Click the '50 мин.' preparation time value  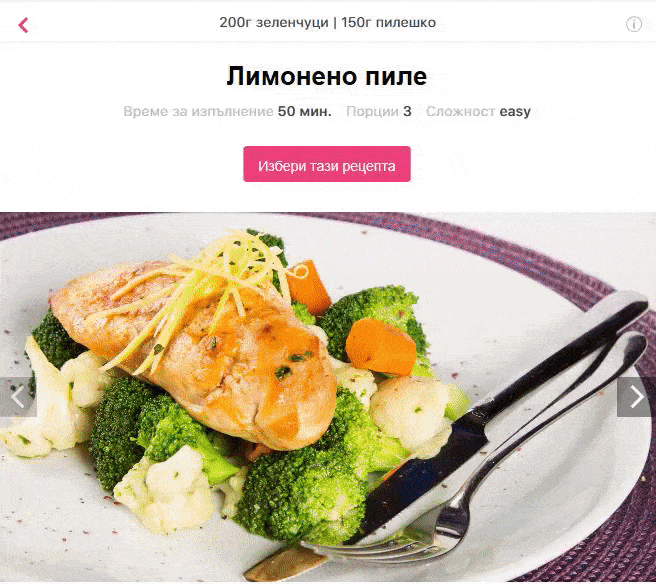[x=304, y=111]
